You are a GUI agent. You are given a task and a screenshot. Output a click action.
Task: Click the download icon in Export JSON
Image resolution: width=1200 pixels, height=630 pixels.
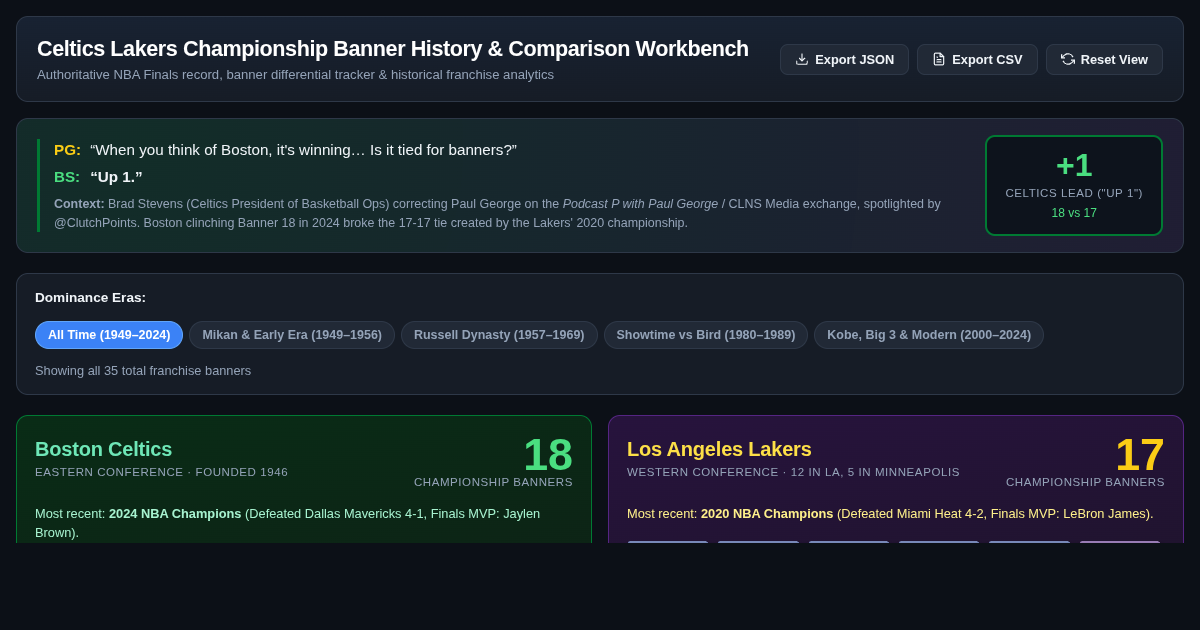(x=802, y=59)
